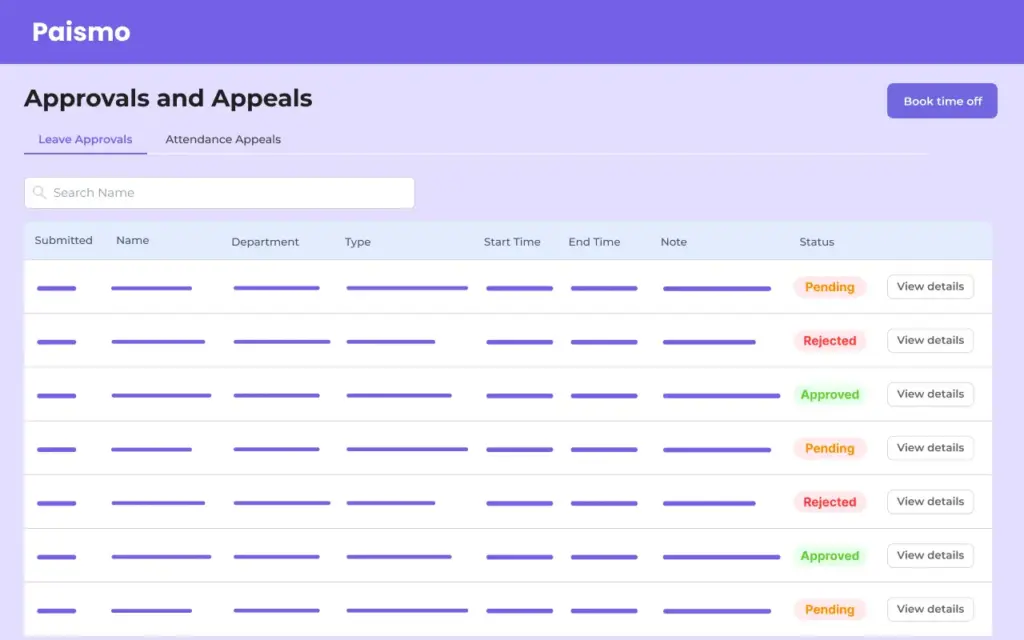
Task: Open View details on the bottom row
Action: click(930, 609)
